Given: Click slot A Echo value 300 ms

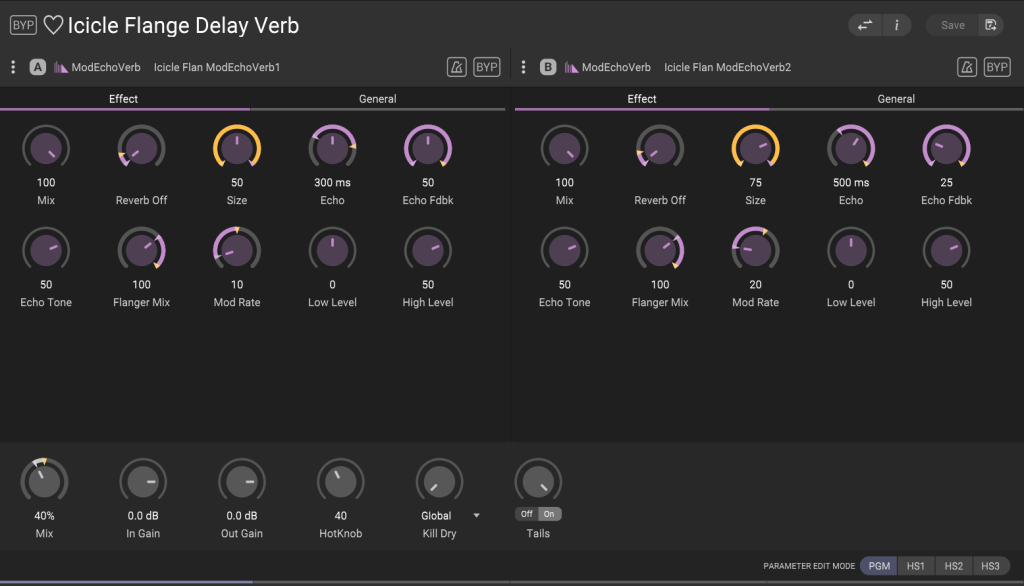Looking at the screenshot, I should [x=332, y=183].
